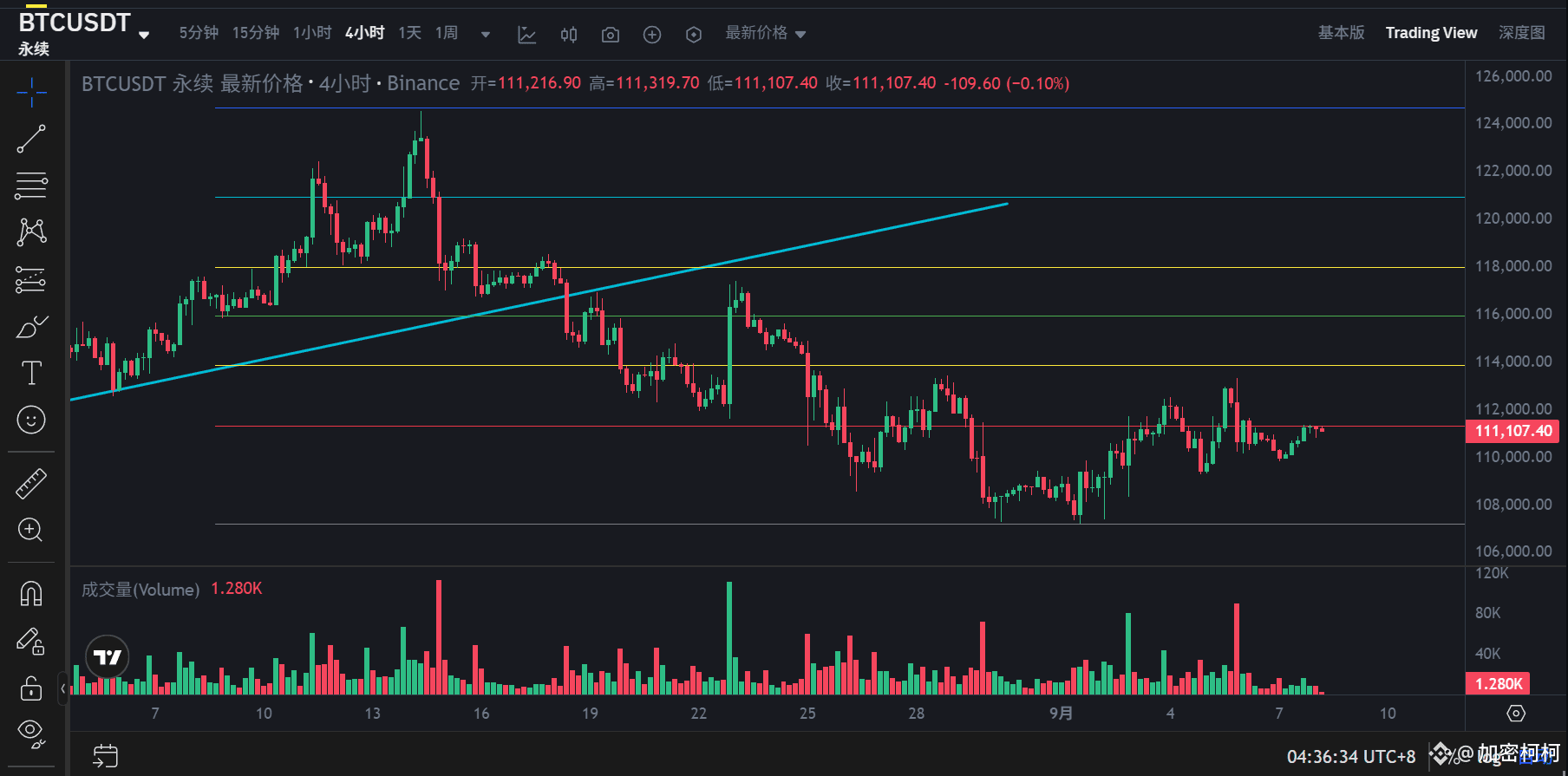Toggle stay-in-drawing-mode pencil lock
Viewport: 1568px width, 776px height.
tap(31, 642)
